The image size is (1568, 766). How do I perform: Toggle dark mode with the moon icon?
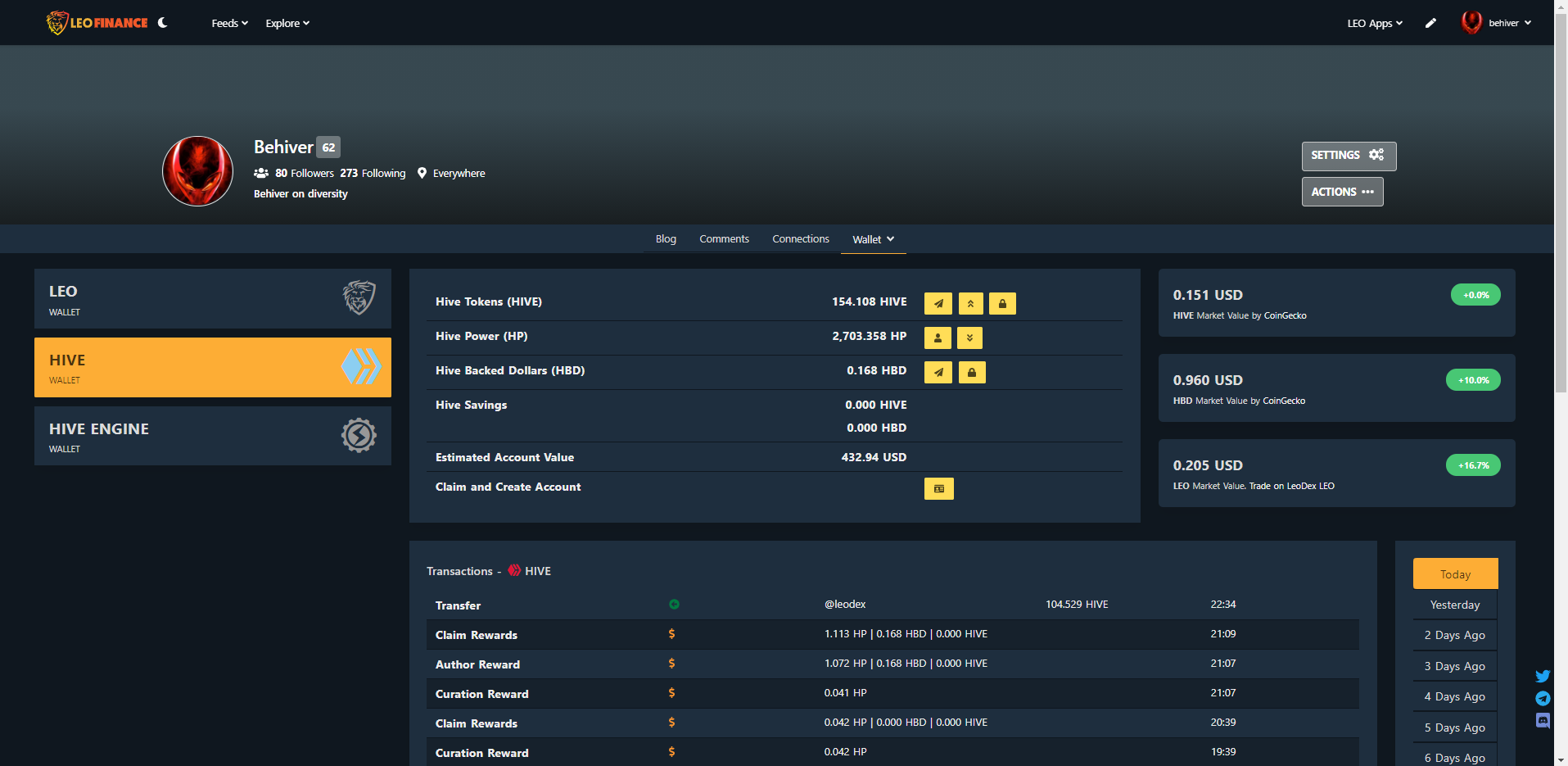[x=163, y=23]
